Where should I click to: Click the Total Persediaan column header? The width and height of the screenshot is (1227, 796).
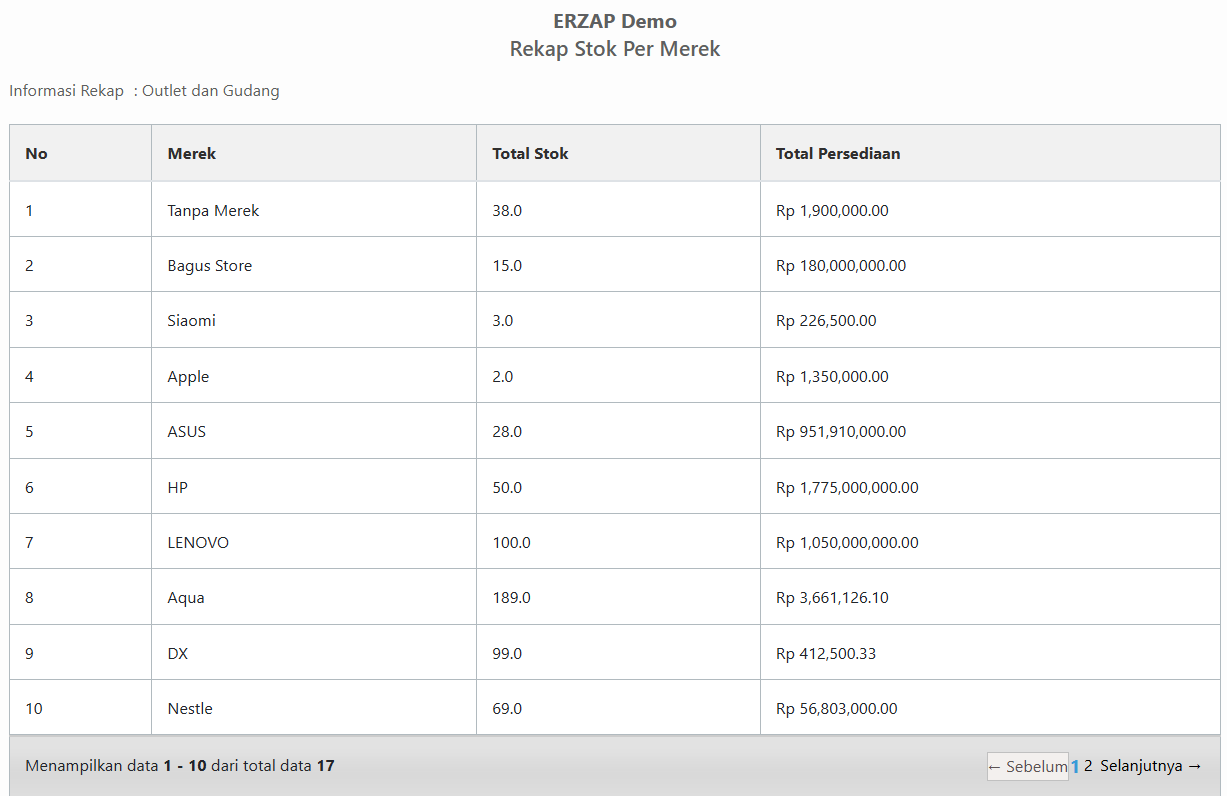click(838, 153)
